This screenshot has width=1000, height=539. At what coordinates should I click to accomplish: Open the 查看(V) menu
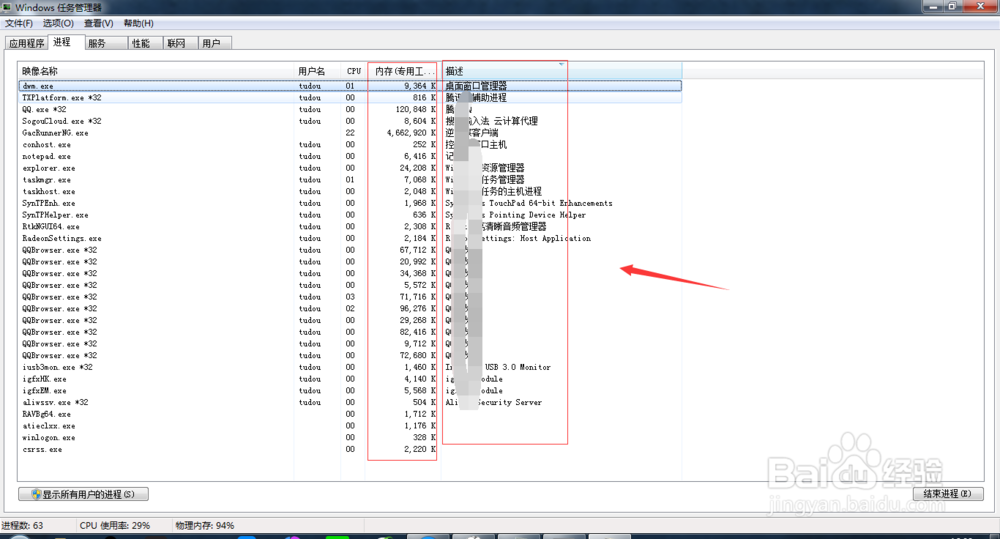tap(98, 24)
